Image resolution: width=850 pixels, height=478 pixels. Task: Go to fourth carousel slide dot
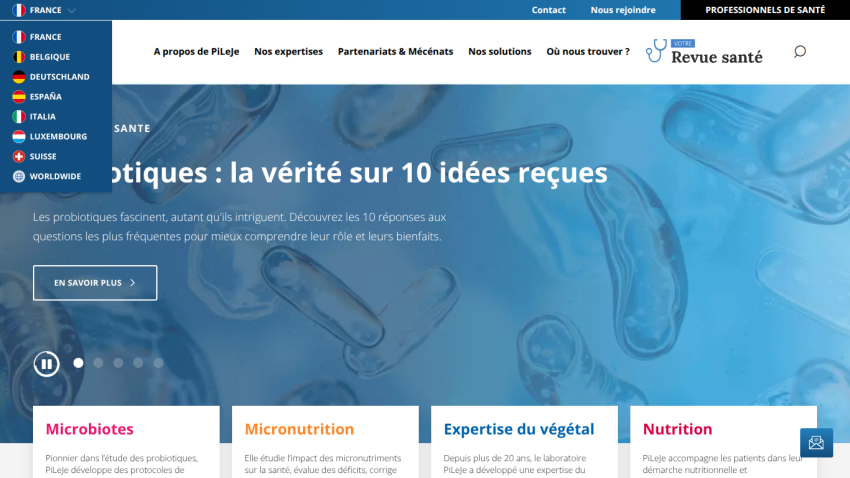pyautogui.click(x=138, y=363)
